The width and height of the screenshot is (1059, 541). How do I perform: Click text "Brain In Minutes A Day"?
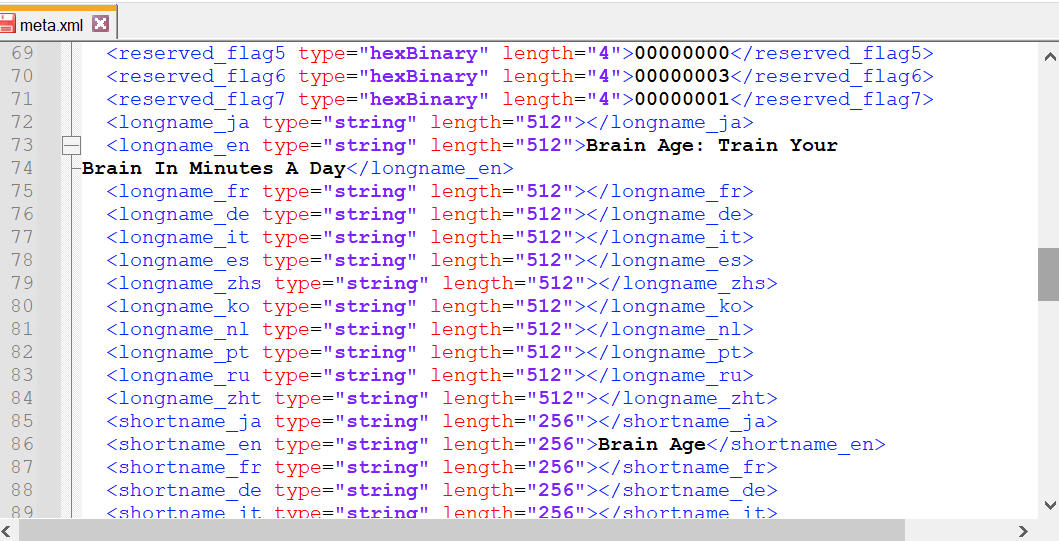pos(213,168)
